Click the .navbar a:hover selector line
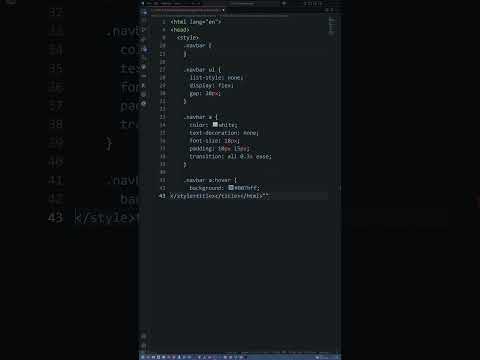 point(210,180)
